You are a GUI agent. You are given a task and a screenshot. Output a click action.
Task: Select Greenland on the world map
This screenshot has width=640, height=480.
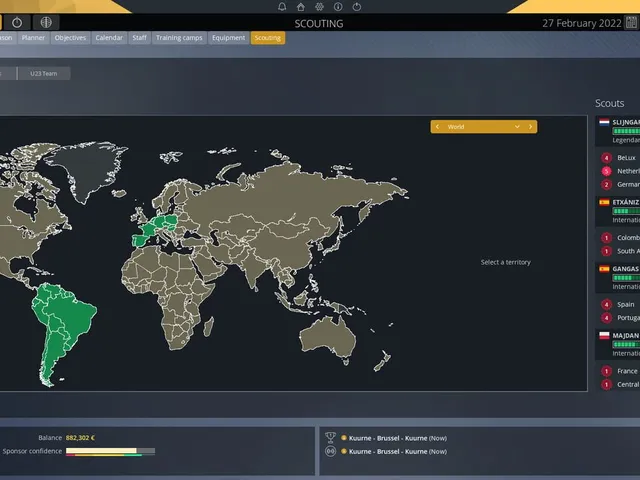point(88,167)
